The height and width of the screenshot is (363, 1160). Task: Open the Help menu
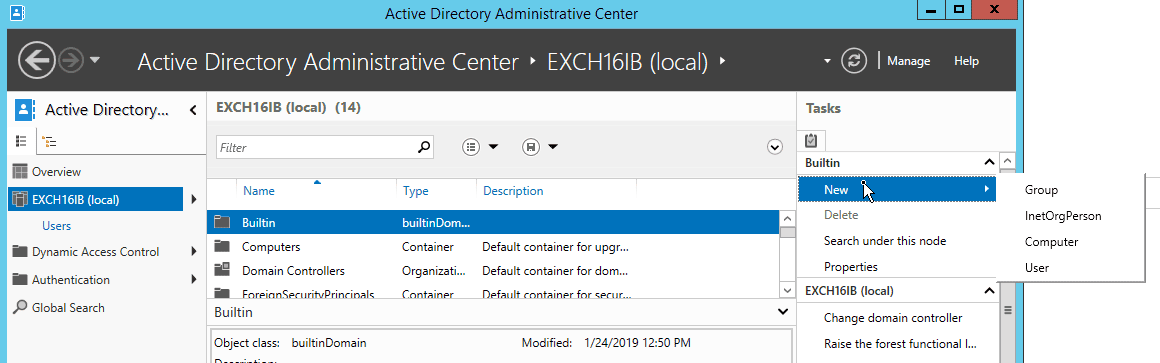[x=966, y=61]
